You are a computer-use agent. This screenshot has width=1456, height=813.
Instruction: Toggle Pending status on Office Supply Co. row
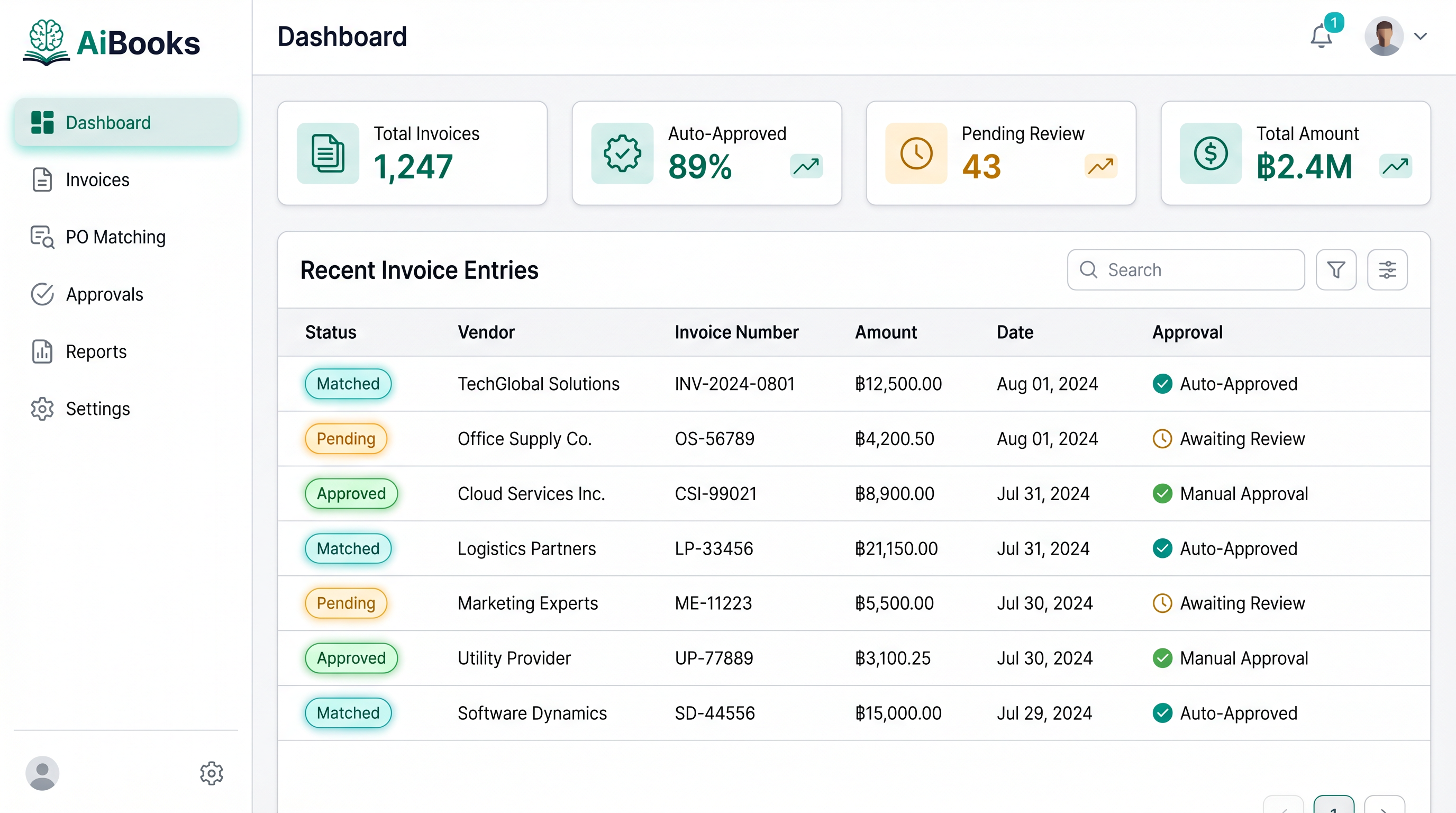(x=345, y=439)
